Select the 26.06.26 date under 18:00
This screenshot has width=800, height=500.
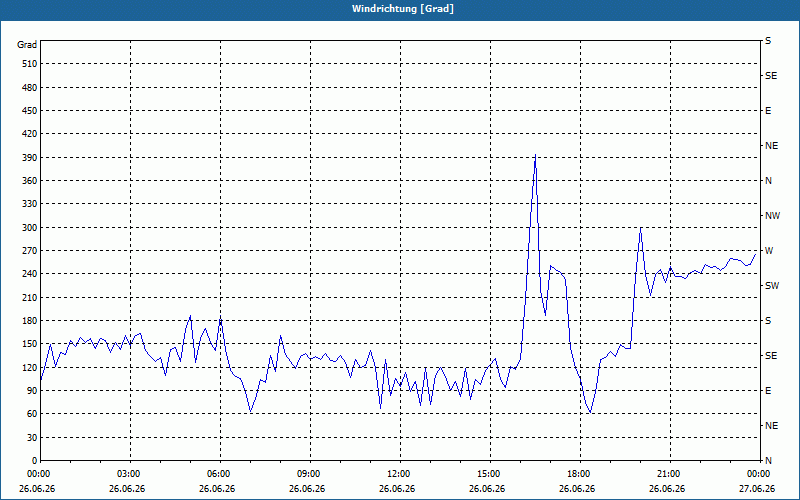[577, 489]
